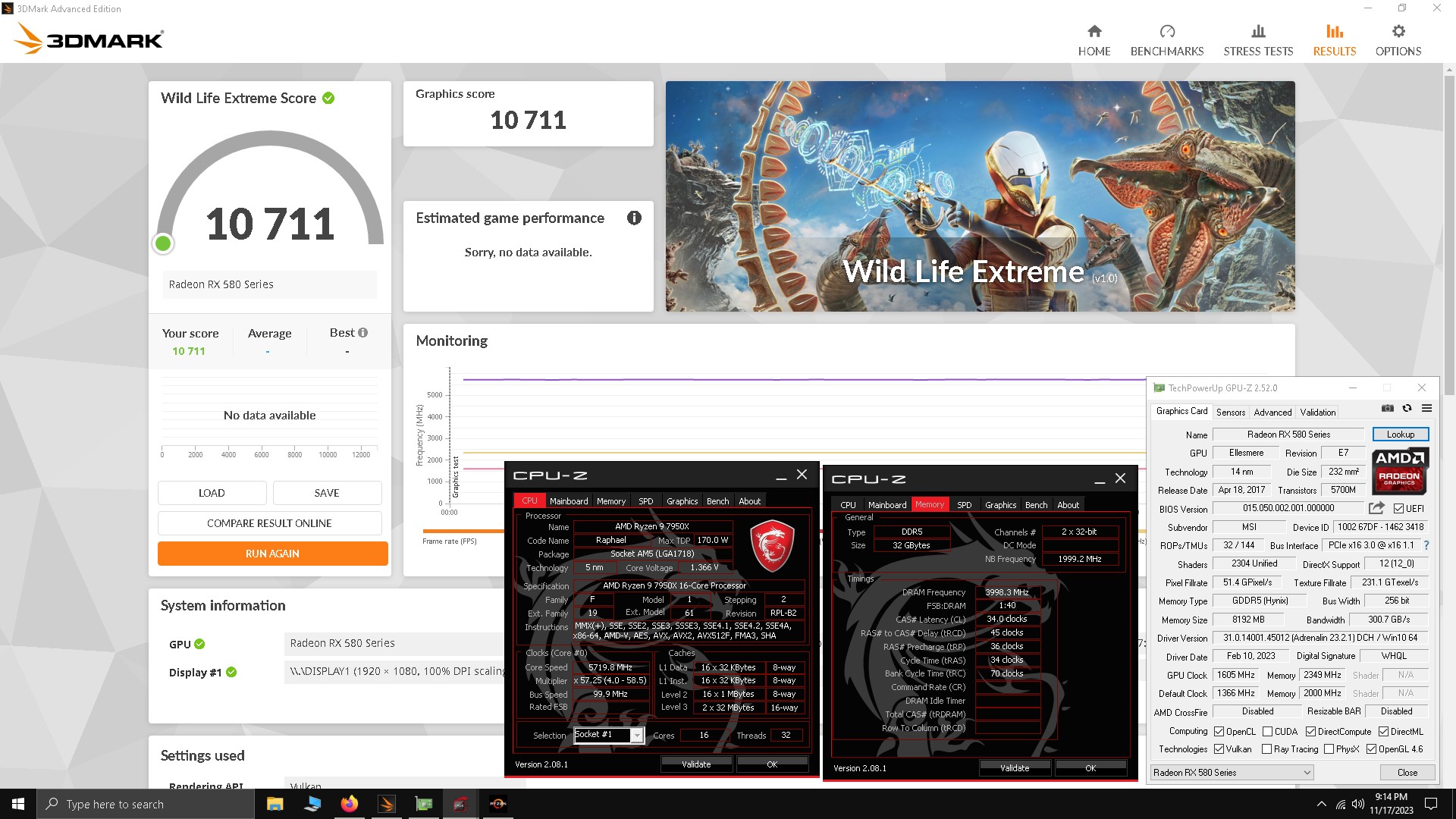Open GPU-Z hamburger menu icon
This screenshot has width=1456, height=819.
(x=1426, y=409)
